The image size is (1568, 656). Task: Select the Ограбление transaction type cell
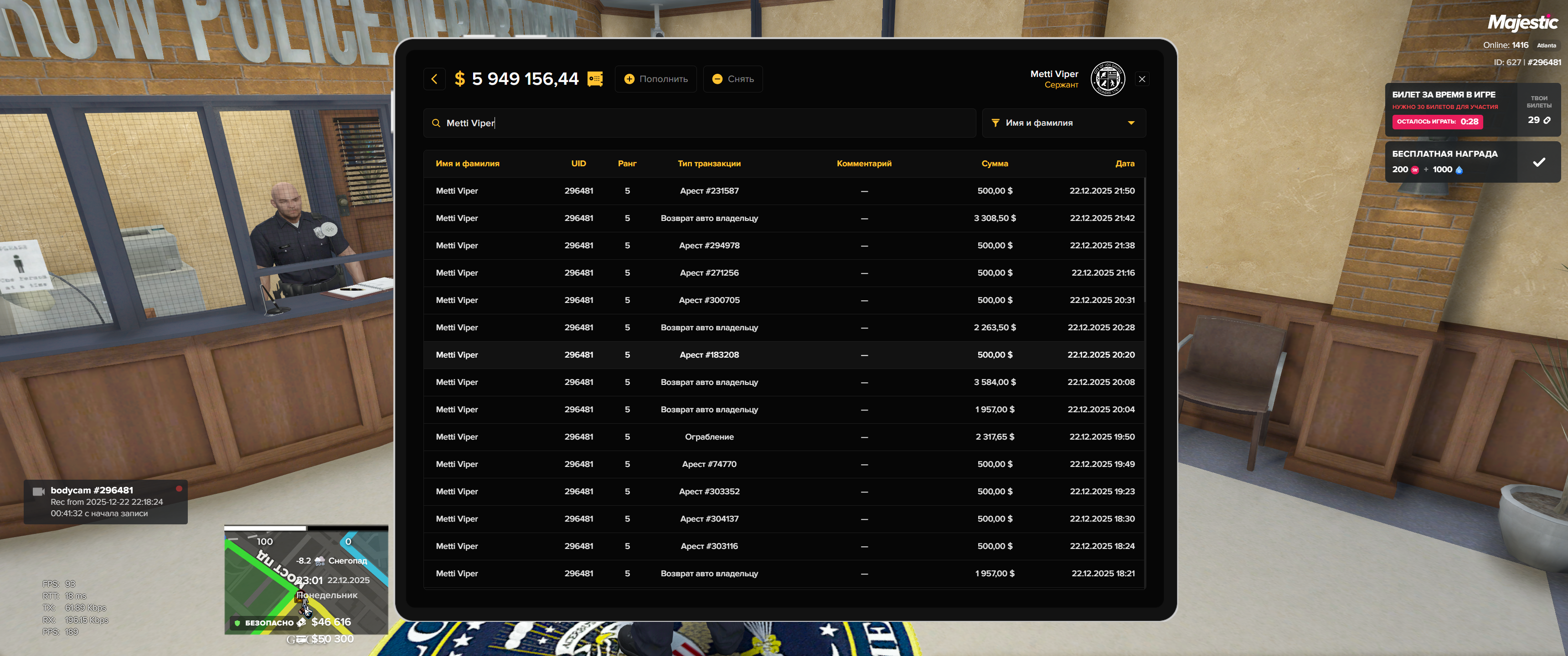(x=709, y=437)
